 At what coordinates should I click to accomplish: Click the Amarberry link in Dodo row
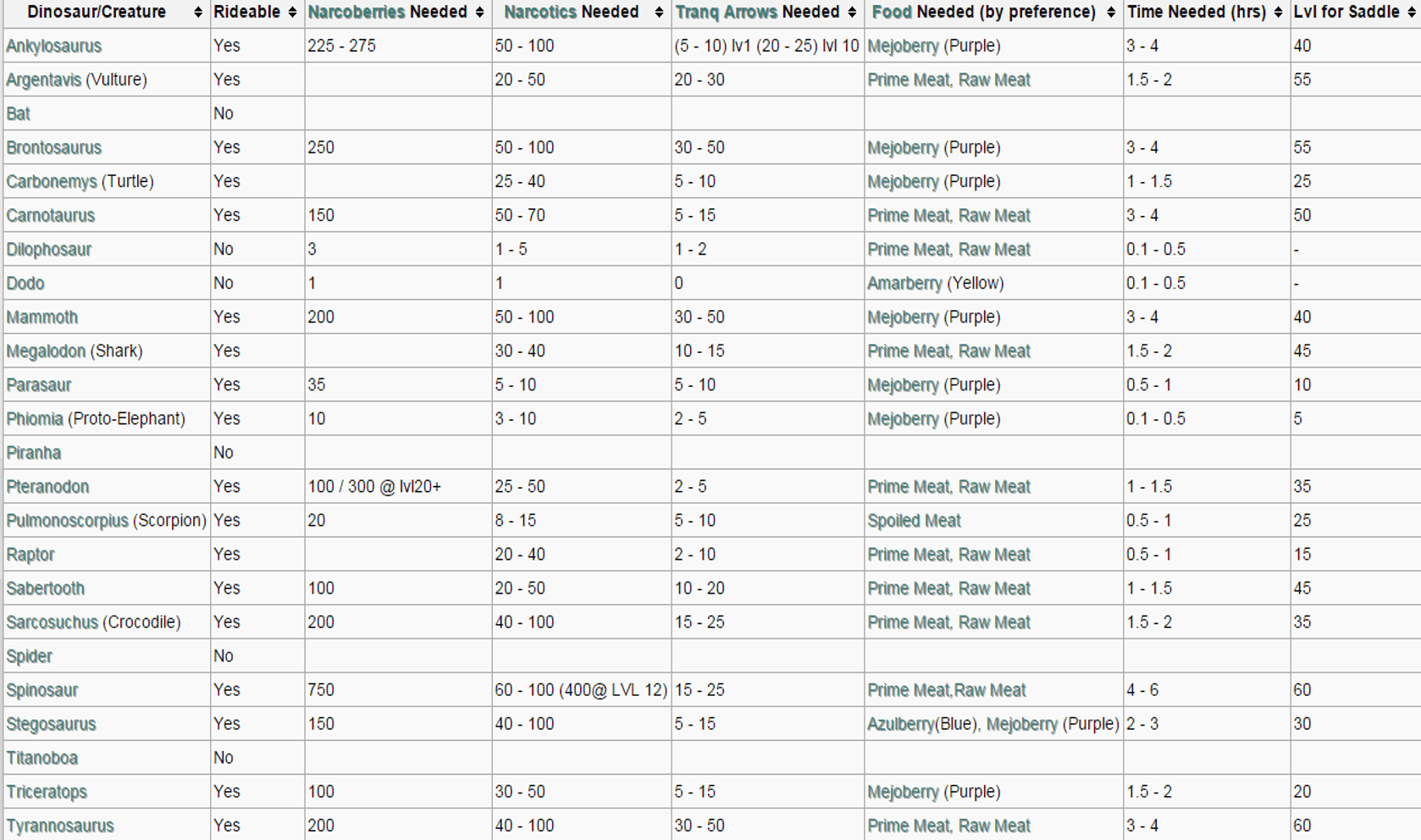904,284
